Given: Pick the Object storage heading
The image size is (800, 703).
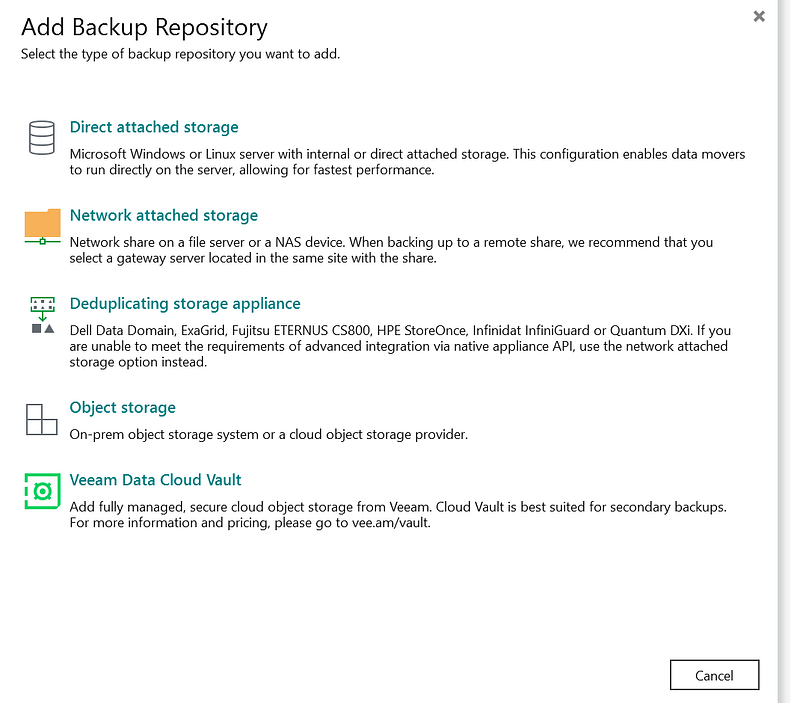Looking at the screenshot, I should pyautogui.click(x=122, y=407).
